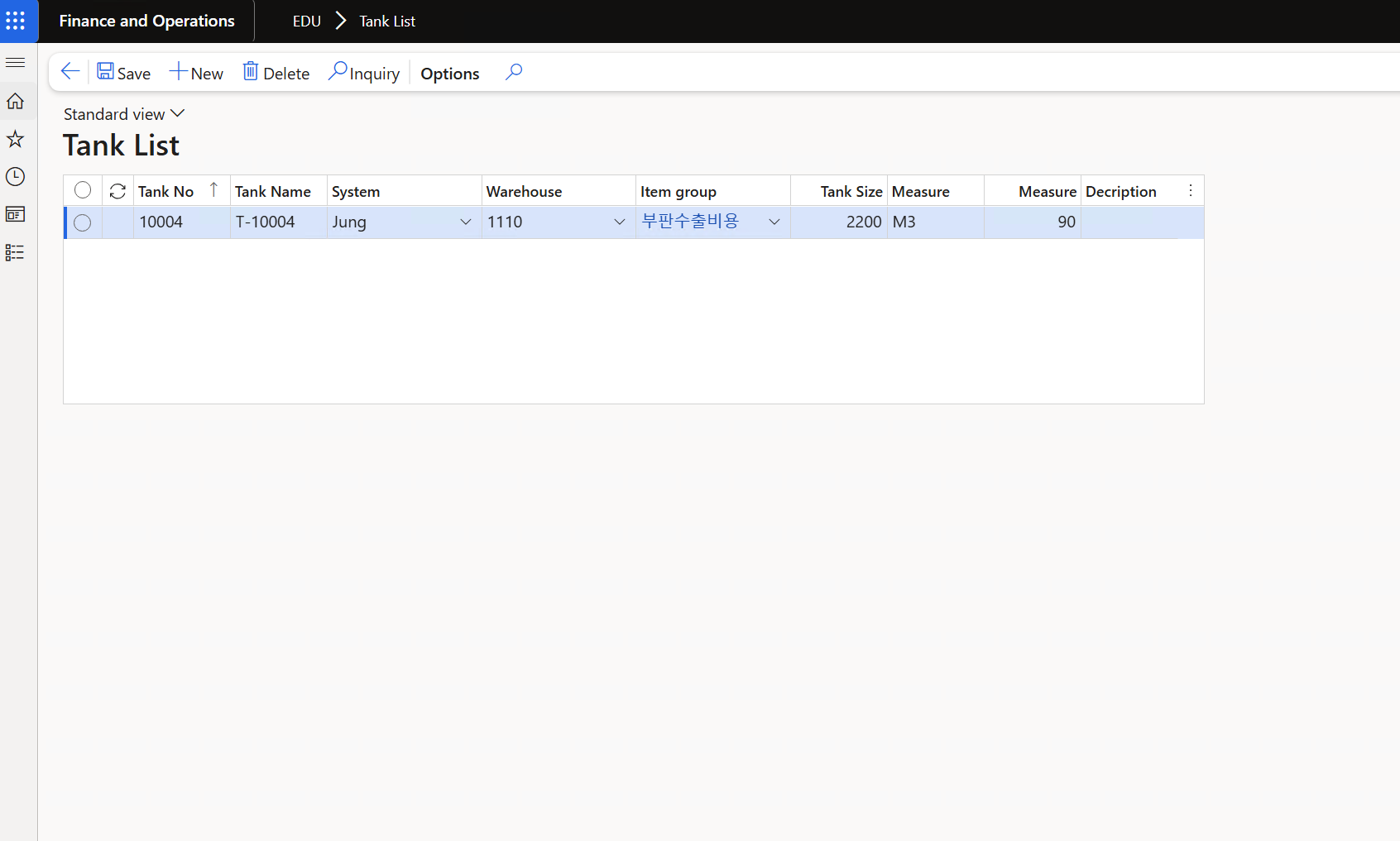Image resolution: width=1400 pixels, height=841 pixels.
Task: Delete the selected tank
Action: (x=276, y=73)
